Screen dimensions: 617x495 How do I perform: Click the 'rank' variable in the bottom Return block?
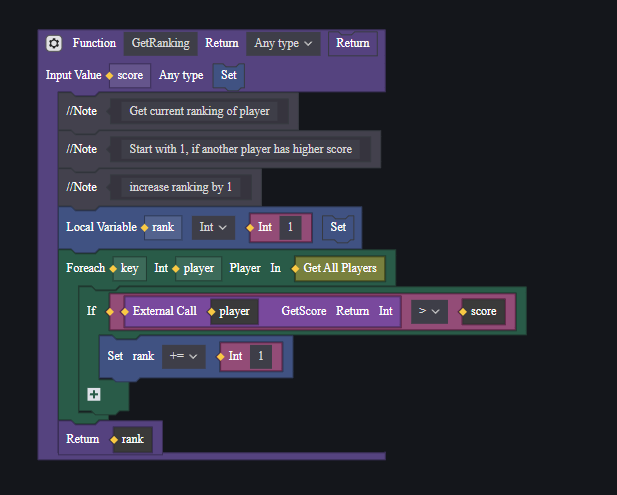(133, 439)
